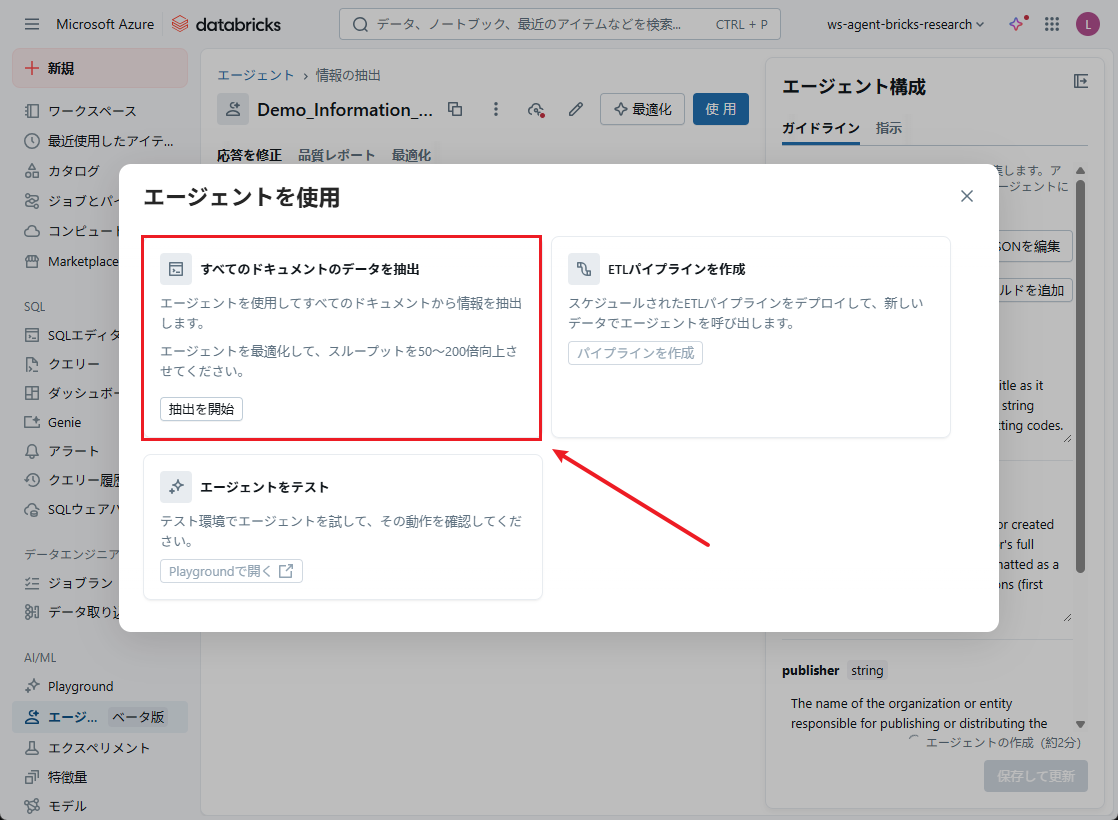The width and height of the screenshot is (1118, 820).
Task: Click the 新規 create button
Action: (x=99, y=68)
